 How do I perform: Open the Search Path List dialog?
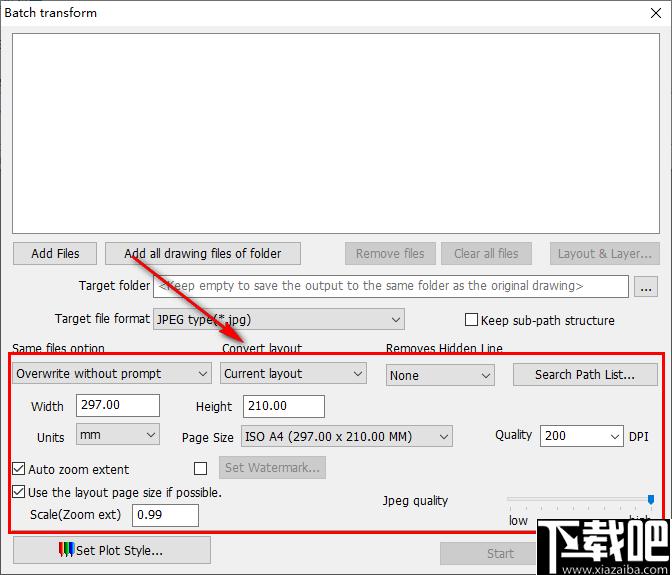point(585,374)
